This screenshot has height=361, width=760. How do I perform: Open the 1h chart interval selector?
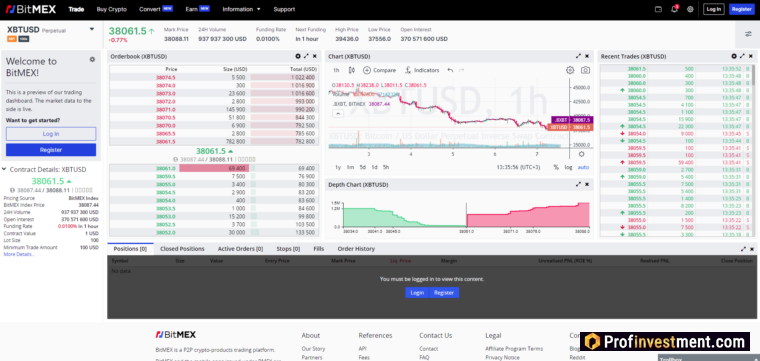pos(336,70)
